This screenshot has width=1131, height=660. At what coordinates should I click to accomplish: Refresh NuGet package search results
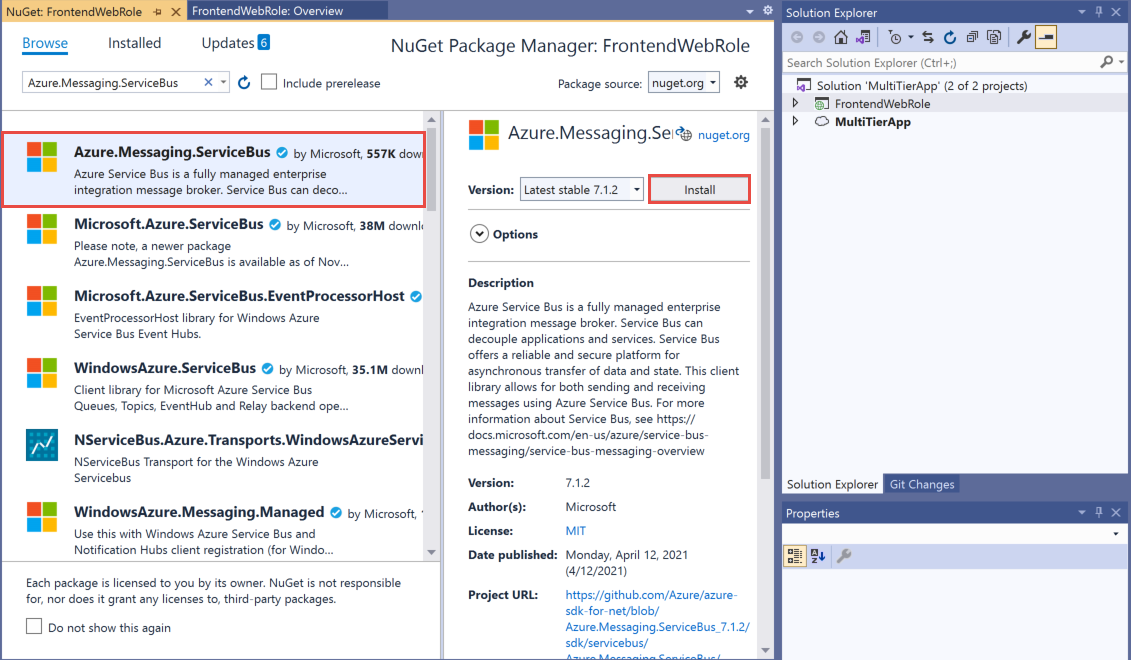point(244,83)
